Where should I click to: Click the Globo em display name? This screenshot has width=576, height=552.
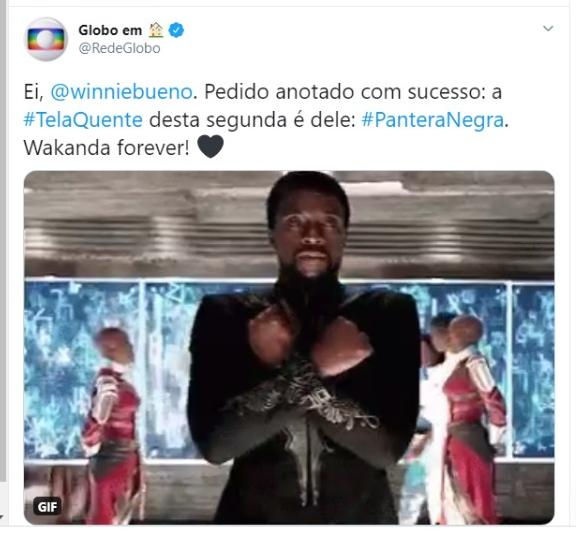(110, 30)
